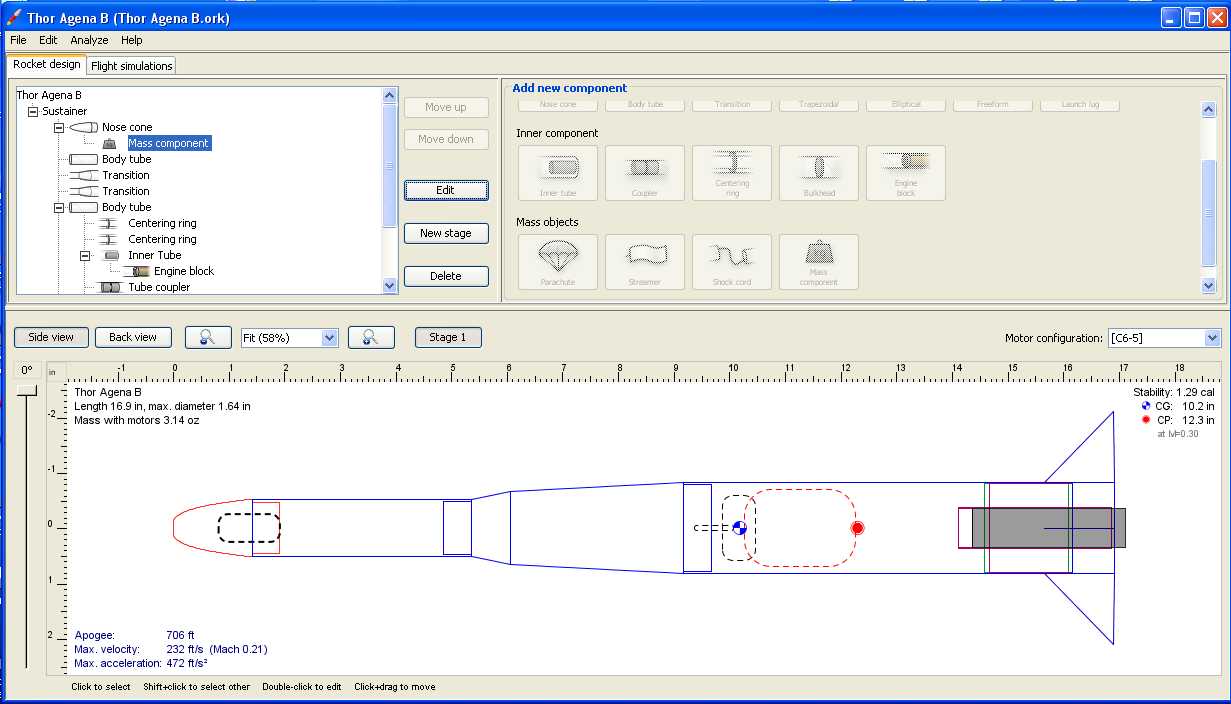Insert a Launch lug
Screen dimensions: 1231x704
[1080, 104]
